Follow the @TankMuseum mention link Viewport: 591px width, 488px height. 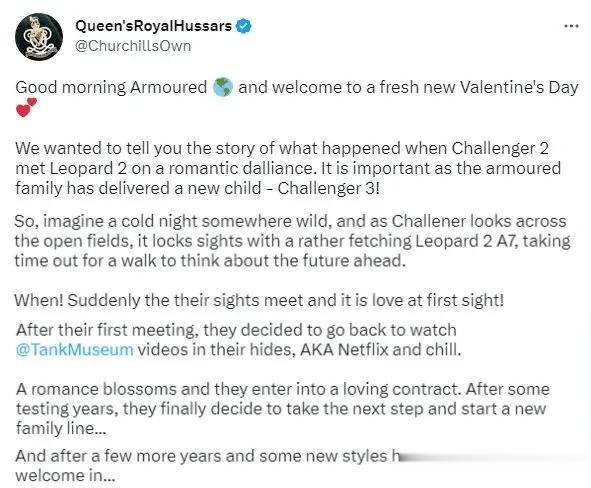click(75, 349)
